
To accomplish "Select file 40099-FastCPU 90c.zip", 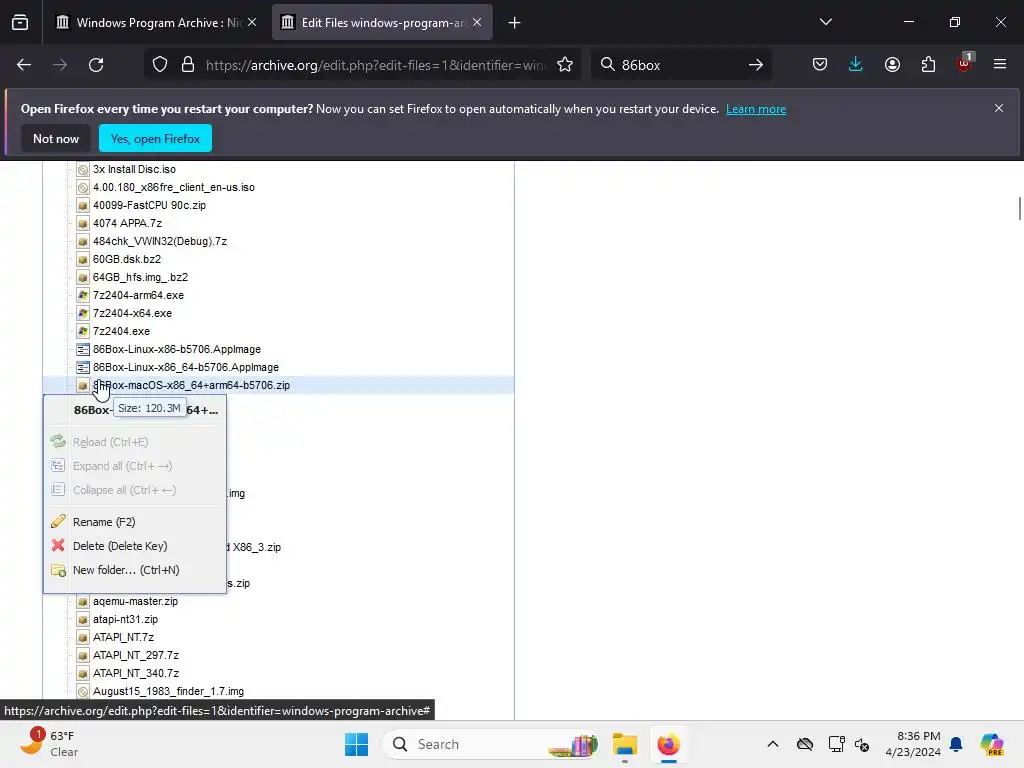I will (149, 205).
